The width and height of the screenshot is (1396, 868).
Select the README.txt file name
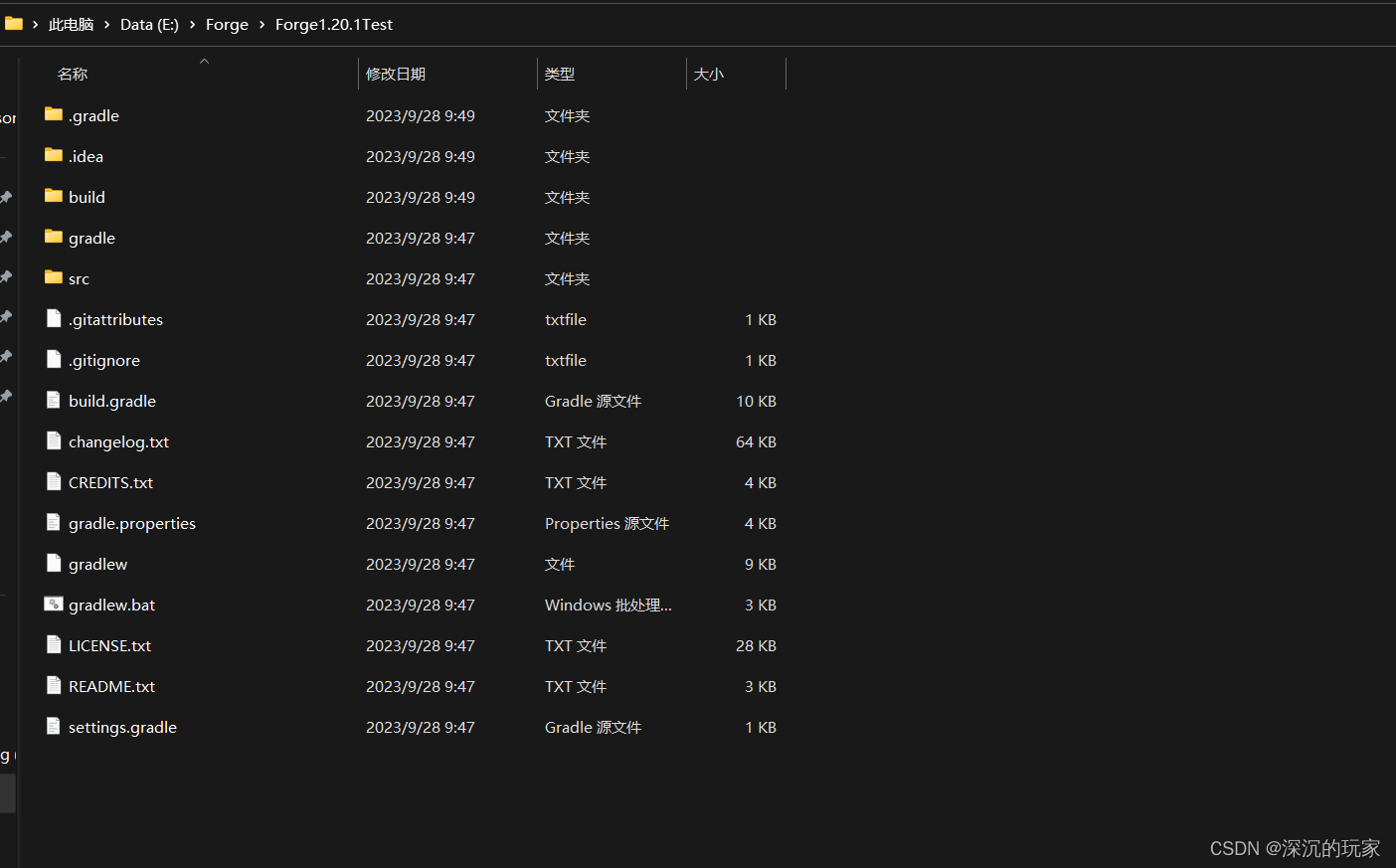[x=111, y=686]
